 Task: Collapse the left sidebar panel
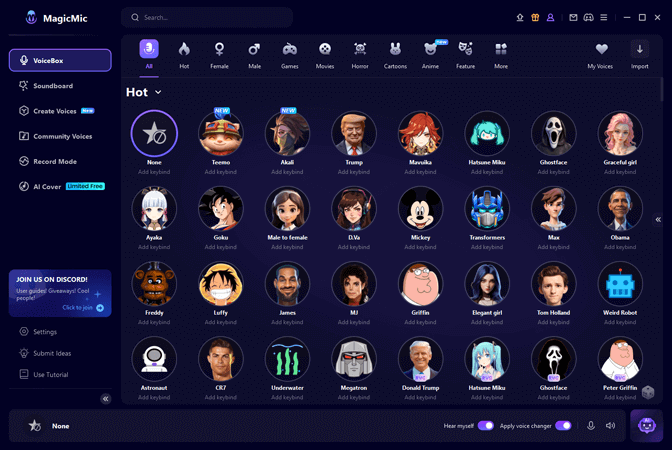pyautogui.click(x=105, y=398)
